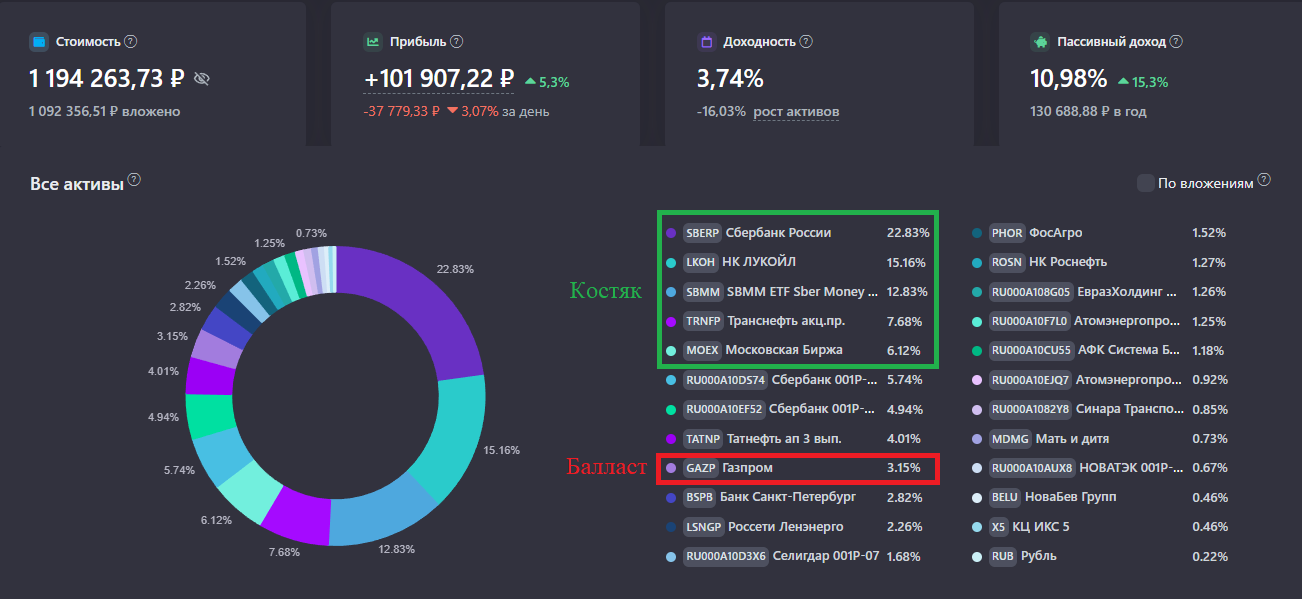Open the RU000A10DS74 Сбербанк 001P bond row
Viewport: 1302px width, 599px height.
click(x=798, y=380)
